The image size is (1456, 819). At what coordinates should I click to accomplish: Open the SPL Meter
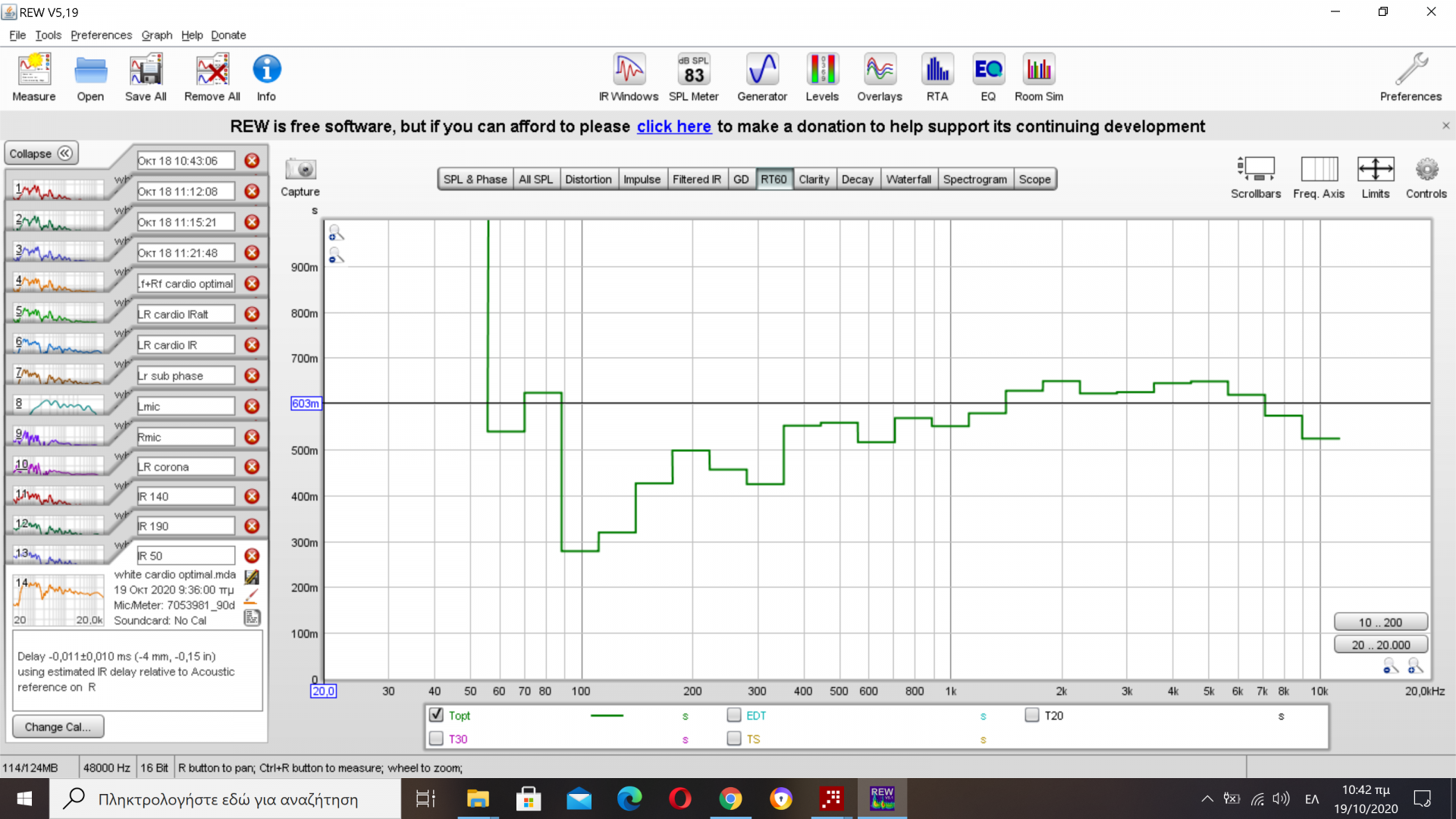pos(694,77)
